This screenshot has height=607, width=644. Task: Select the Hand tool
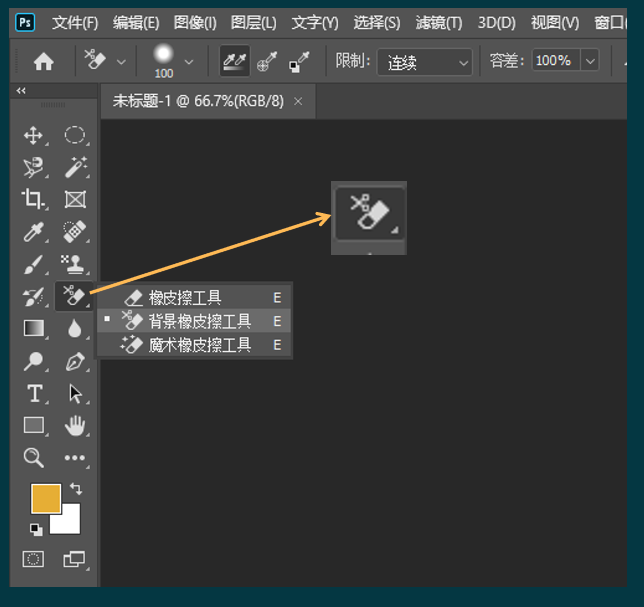tap(74, 425)
